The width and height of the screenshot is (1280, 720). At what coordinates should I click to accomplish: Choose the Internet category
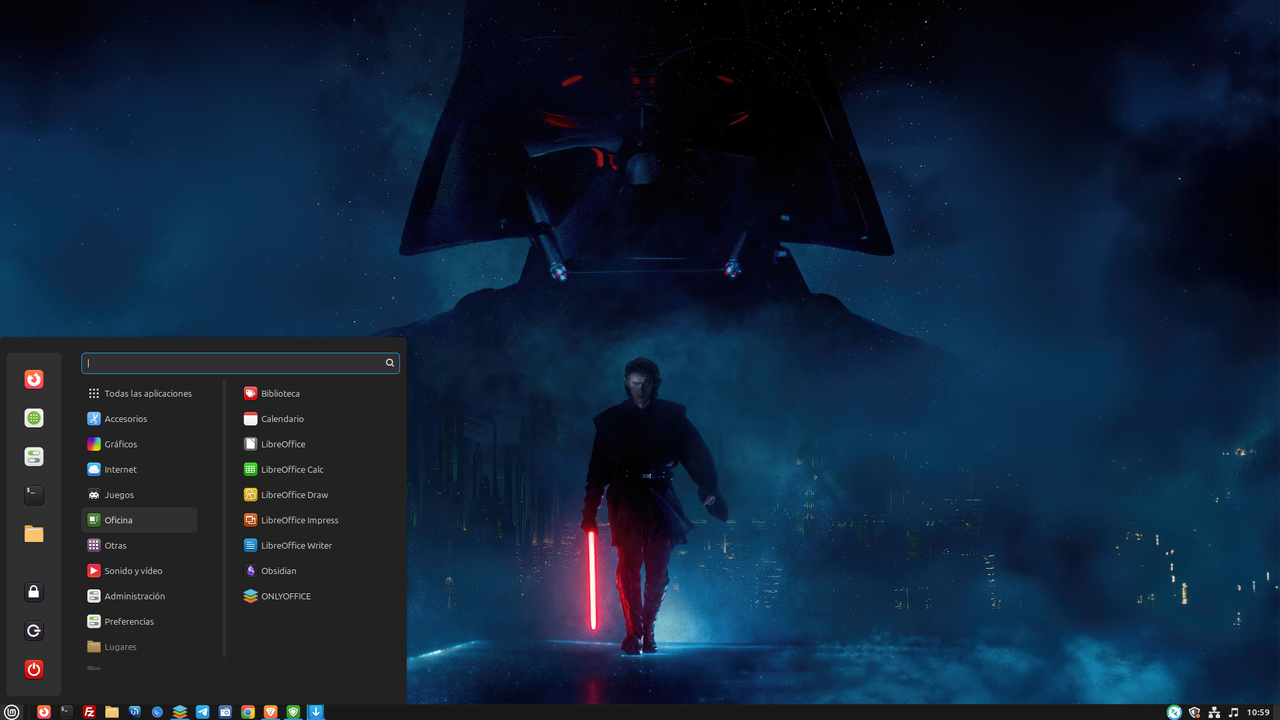click(x=139, y=470)
